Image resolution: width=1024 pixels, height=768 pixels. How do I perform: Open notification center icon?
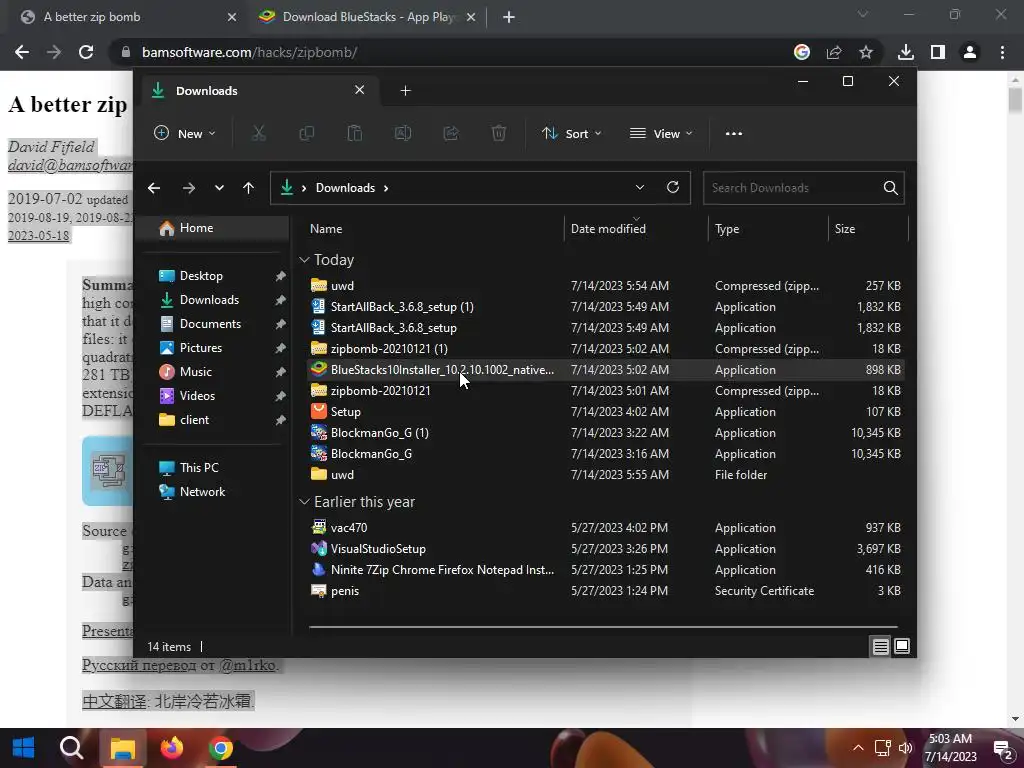tap(1002, 749)
